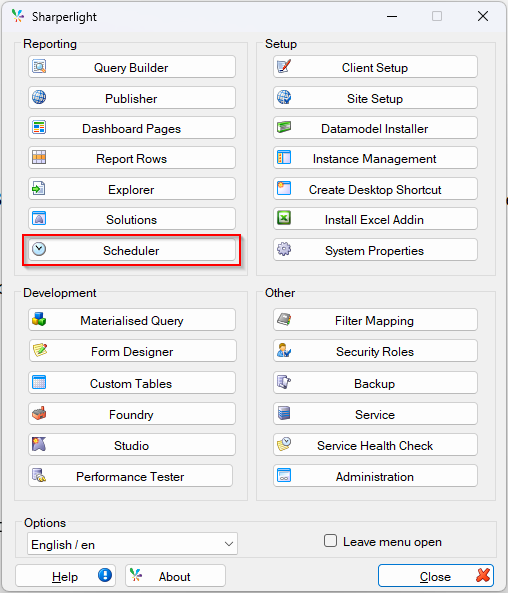Image resolution: width=508 pixels, height=593 pixels.
Task: Click the Create Desktop Shortcut icon
Action: (x=284, y=188)
